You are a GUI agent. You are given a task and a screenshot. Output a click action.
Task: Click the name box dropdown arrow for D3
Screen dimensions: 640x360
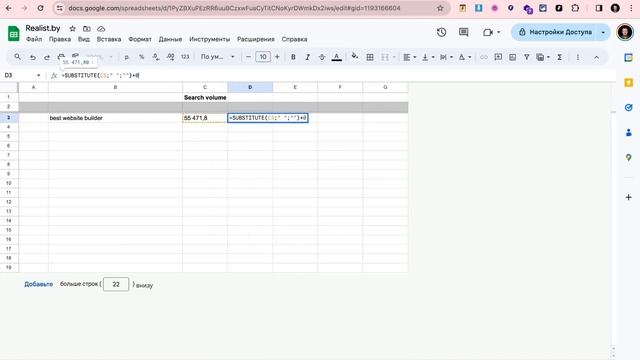pyautogui.click(x=38, y=76)
